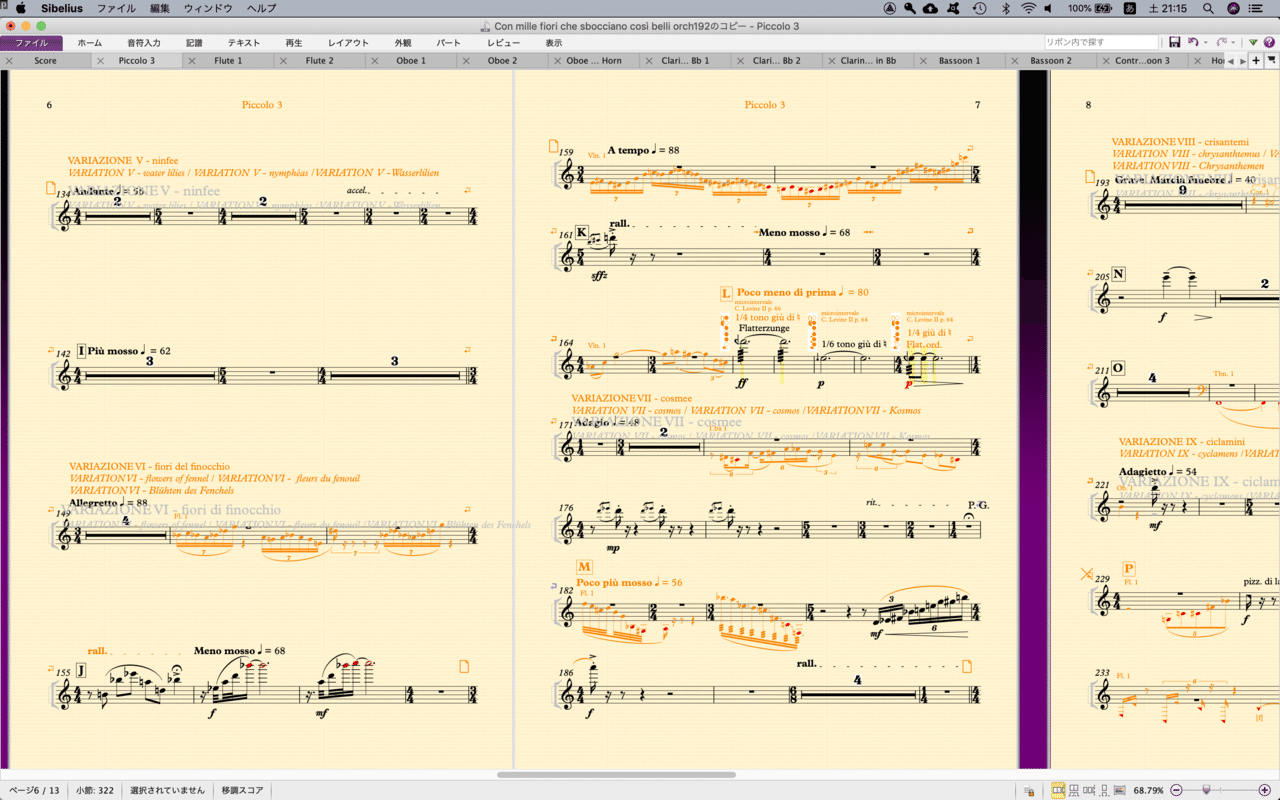This screenshot has height=800, width=1280.
Task: Switch to the レイアウト ribbon tab
Action: 348,43
